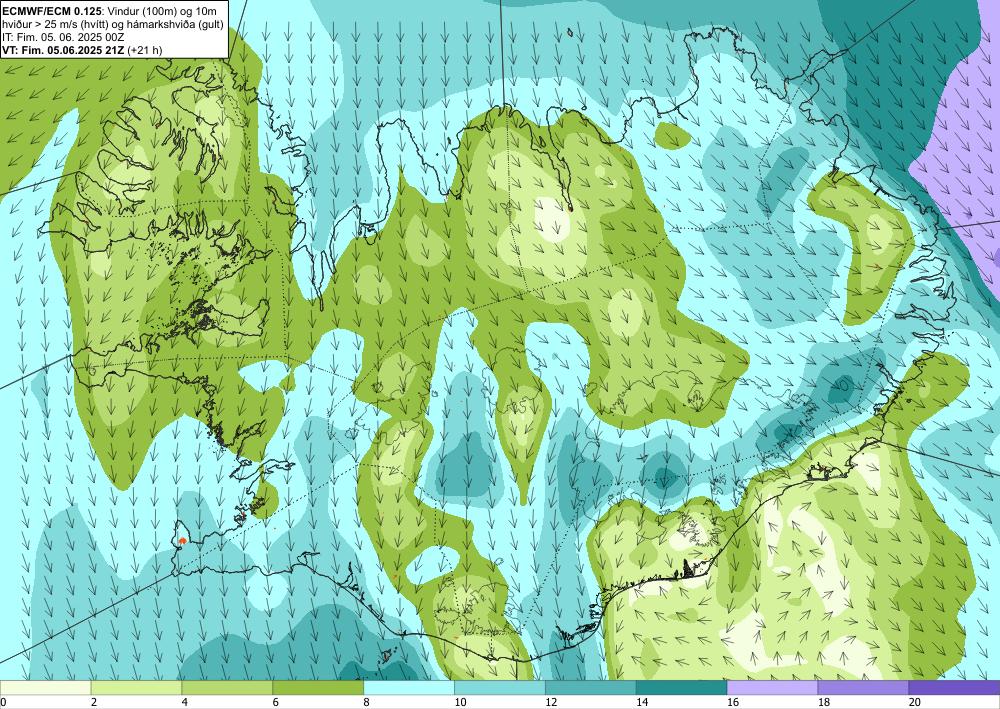Click the initialization time 'IT: Fim. 05. 06. 2025 00Z'
This screenshot has height=709, width=1000.
coord(62,36)
